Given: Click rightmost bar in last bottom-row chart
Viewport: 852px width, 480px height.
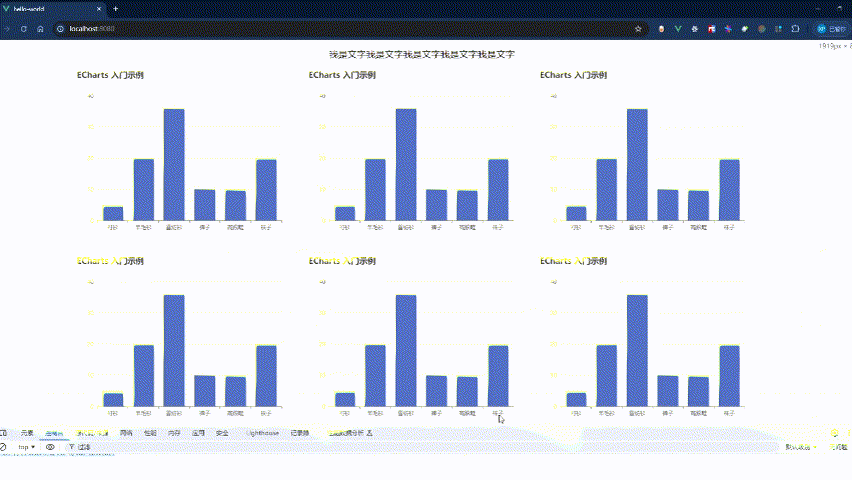Looking at the screenshot, I should [x=729, y=376].
